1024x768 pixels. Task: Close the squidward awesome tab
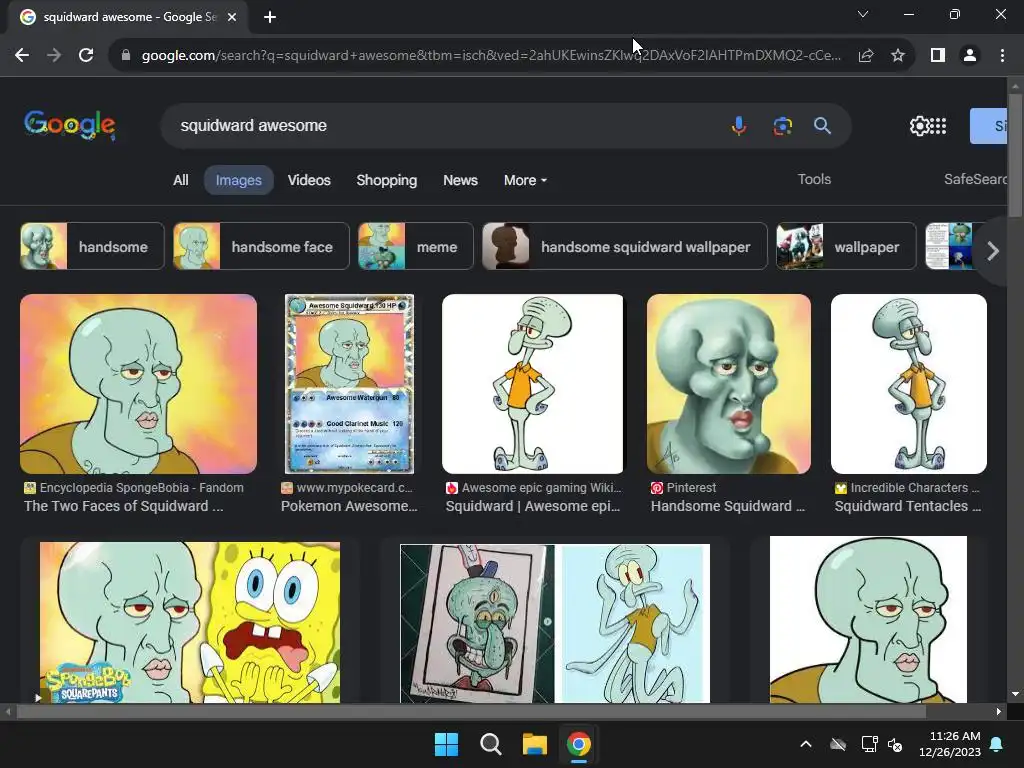pos(232,17)
